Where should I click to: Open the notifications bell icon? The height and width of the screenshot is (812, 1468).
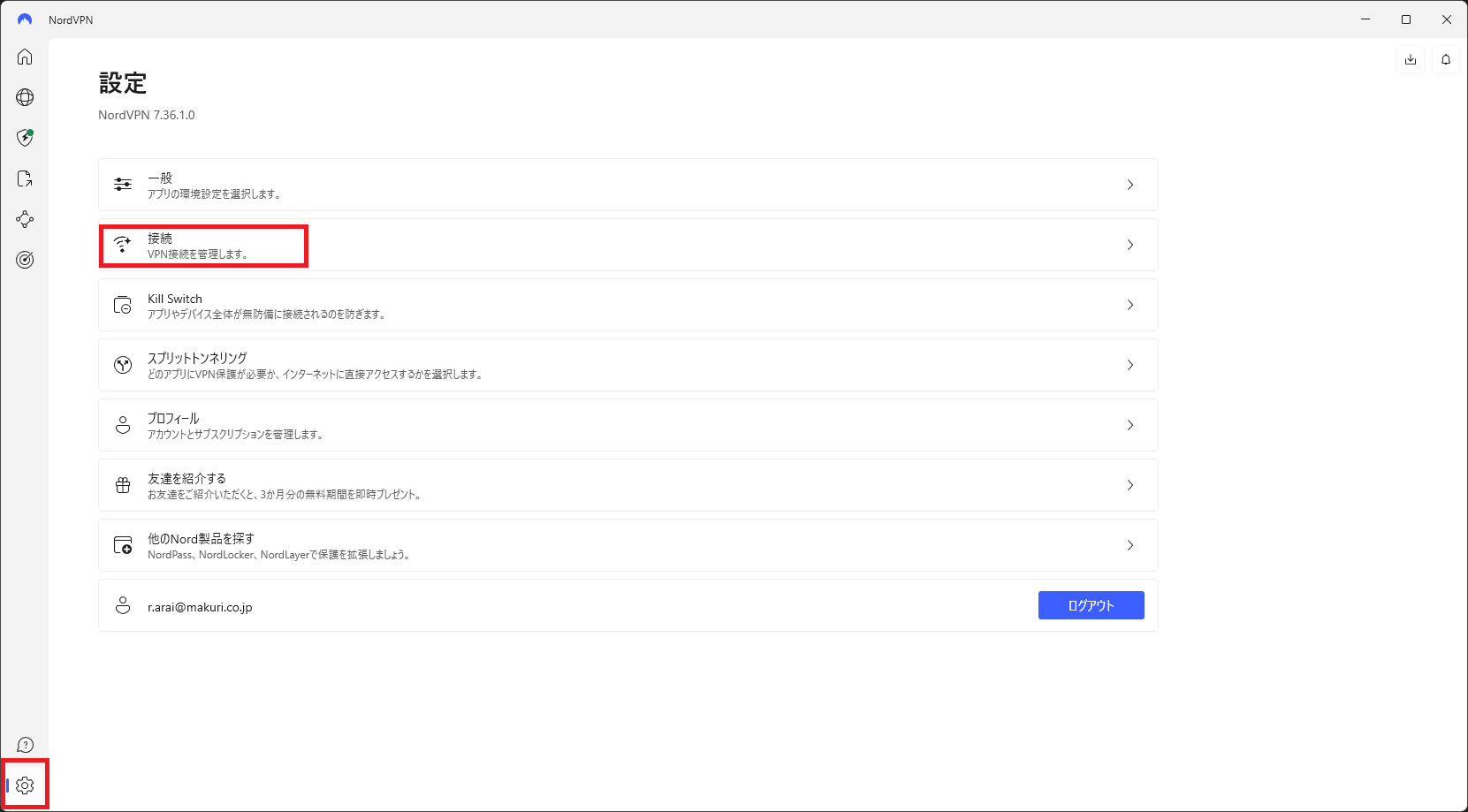click(x=1446, y=60)
